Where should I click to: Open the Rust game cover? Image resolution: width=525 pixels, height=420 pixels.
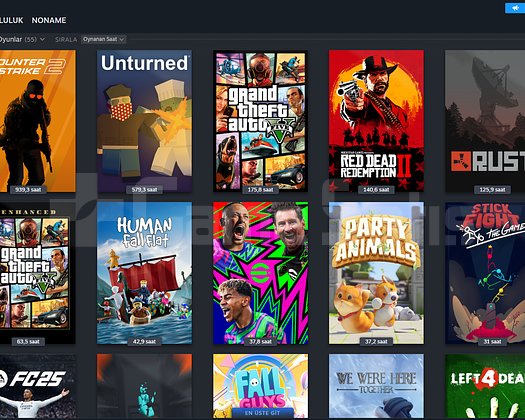click(485, 121)
